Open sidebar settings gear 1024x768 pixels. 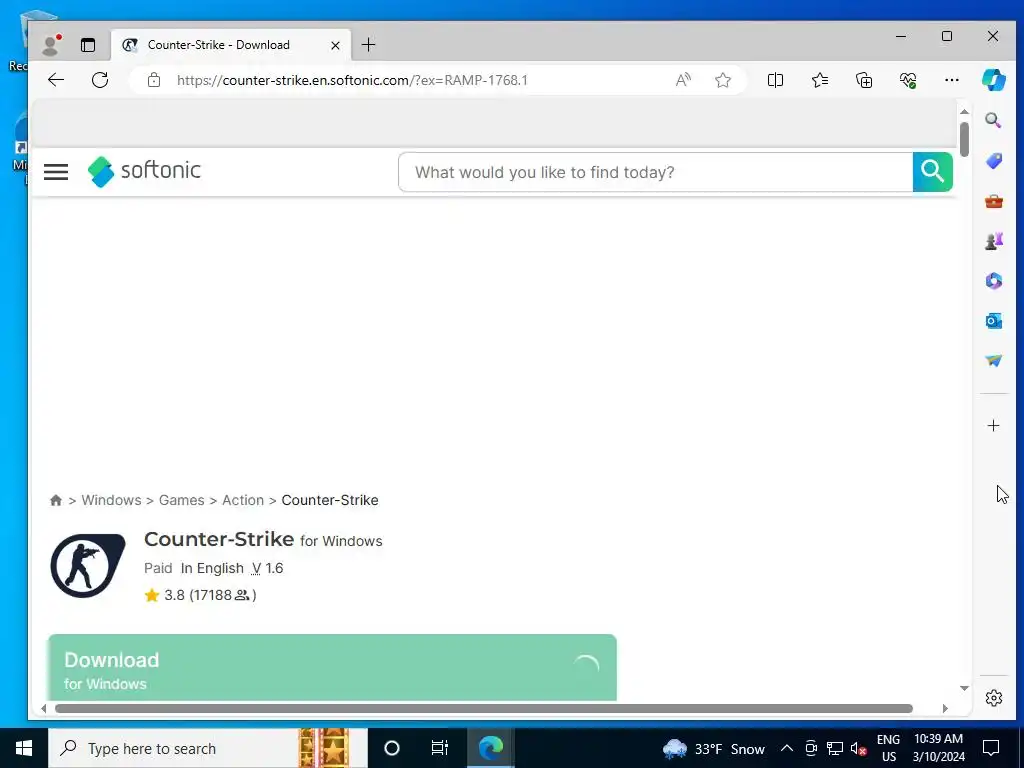pyautogui.click(x=993, y=698)
